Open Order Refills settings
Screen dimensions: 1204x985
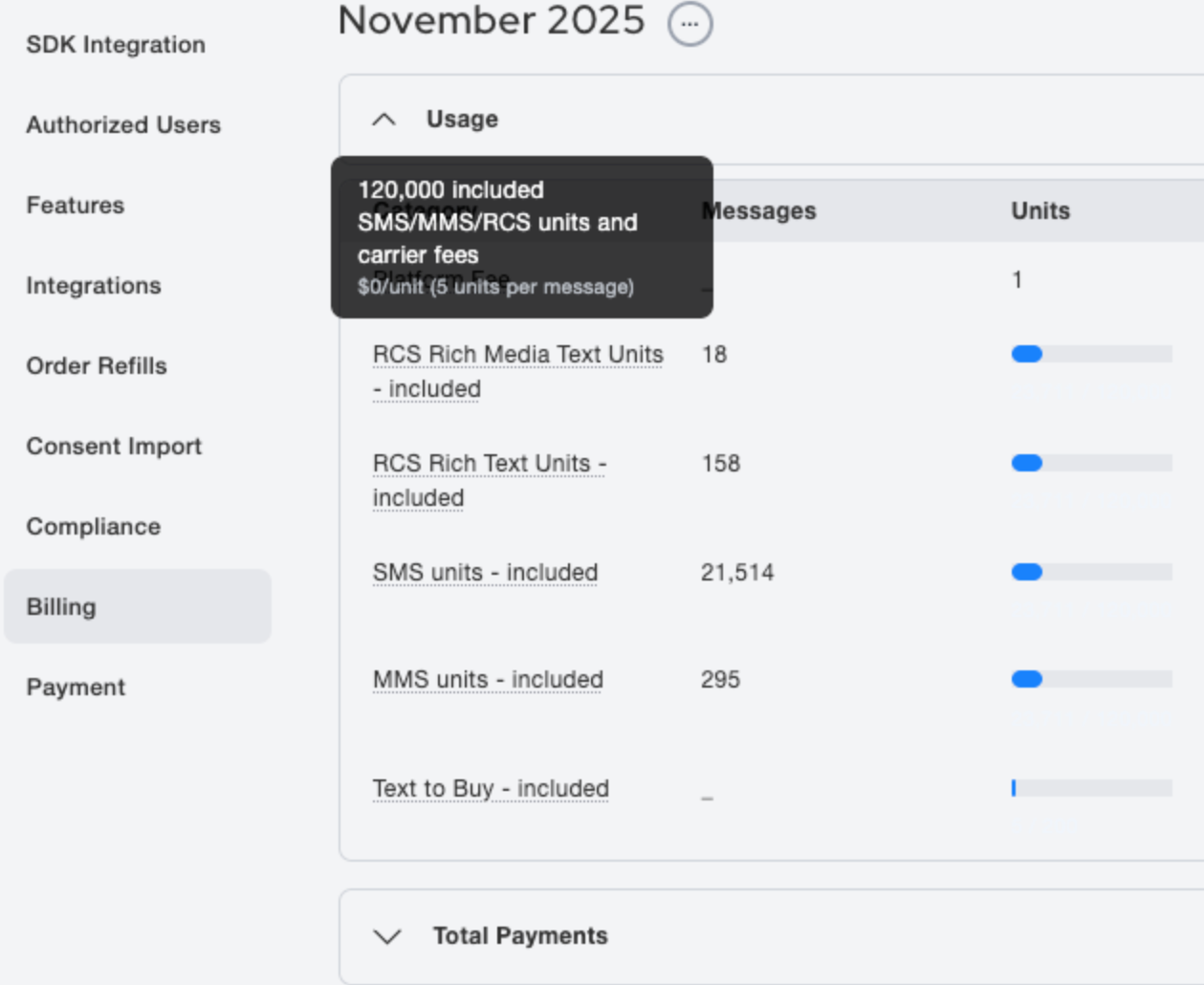click(x=97, y=366)
